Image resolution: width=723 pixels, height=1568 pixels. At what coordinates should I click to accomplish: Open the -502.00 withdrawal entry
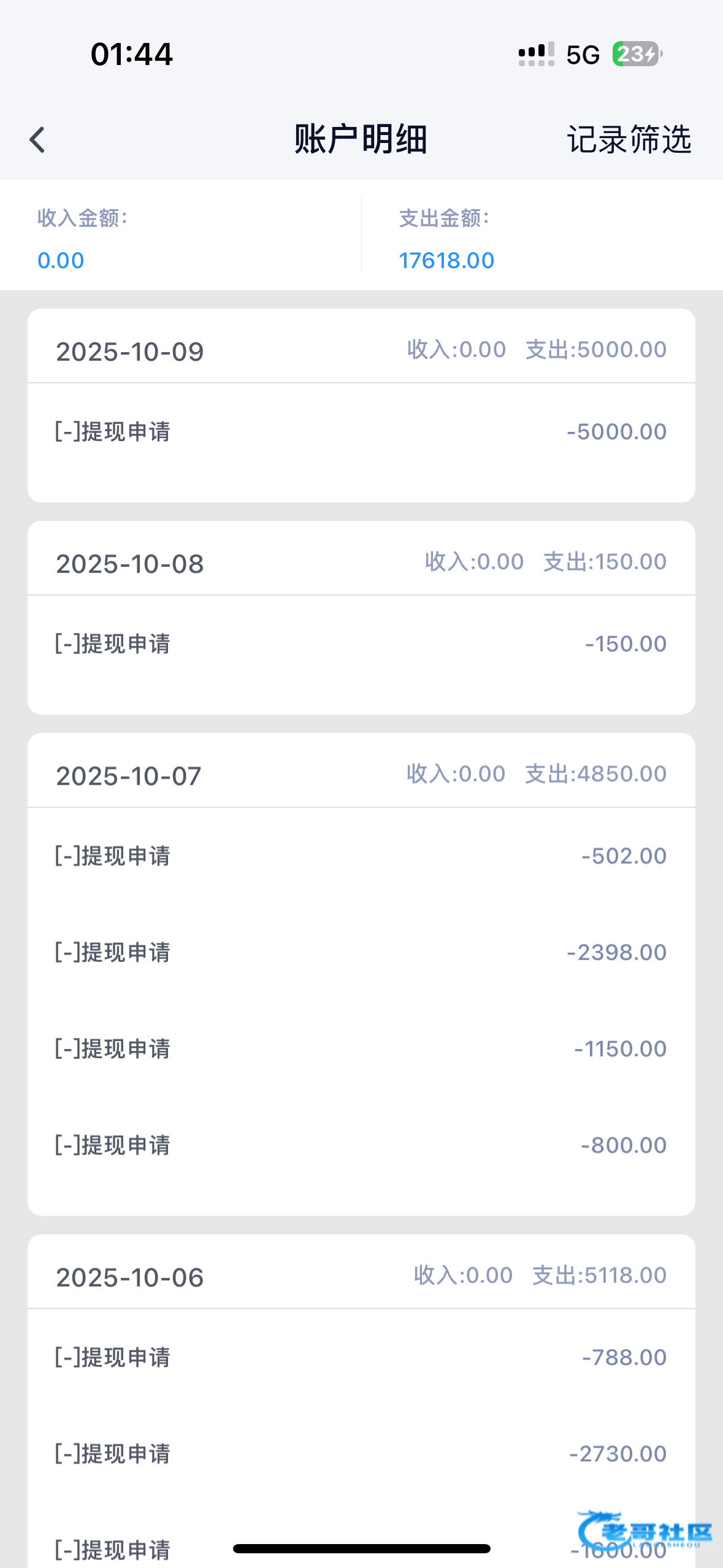(361, 856)
